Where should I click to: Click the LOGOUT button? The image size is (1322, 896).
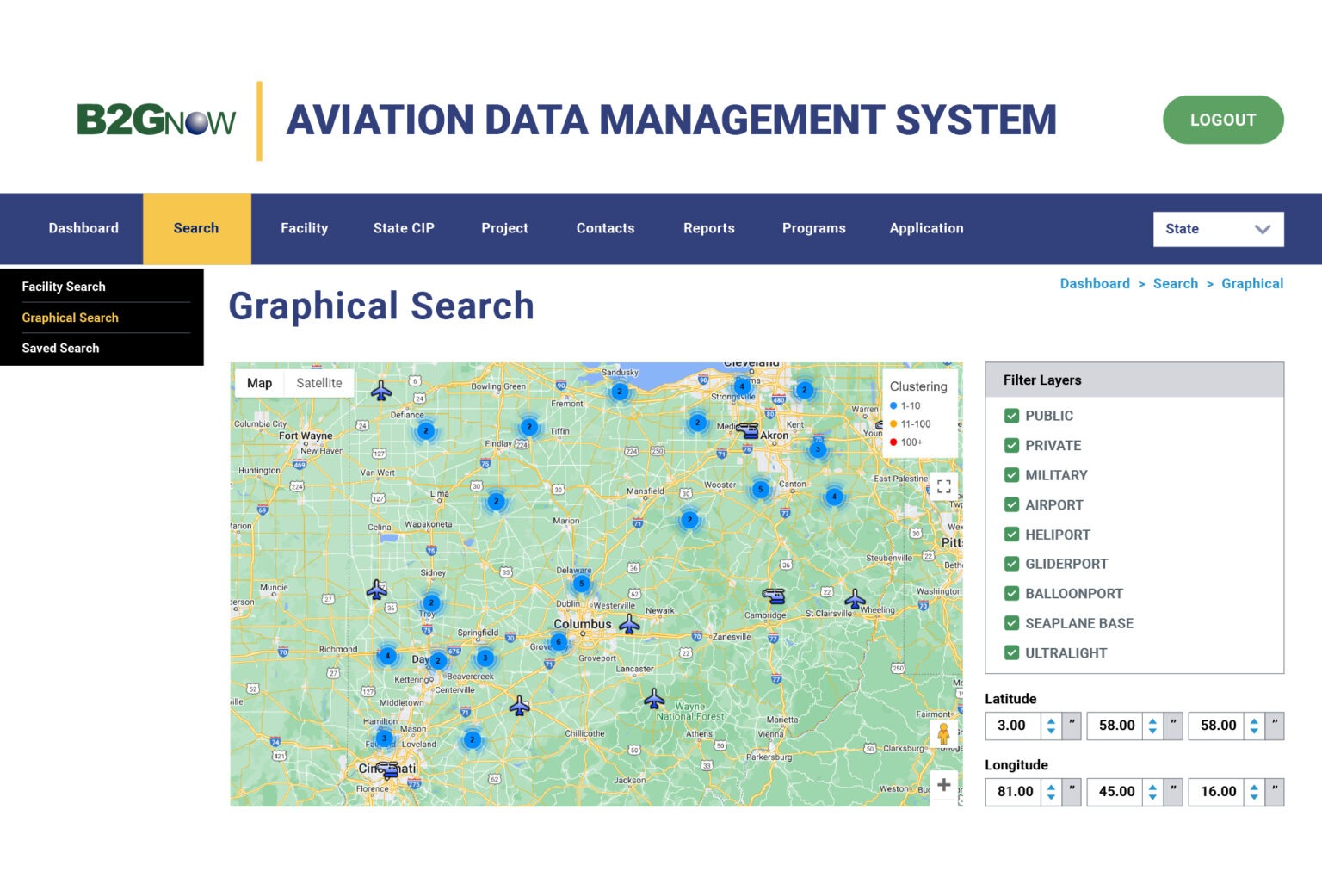pos(1222,120)
